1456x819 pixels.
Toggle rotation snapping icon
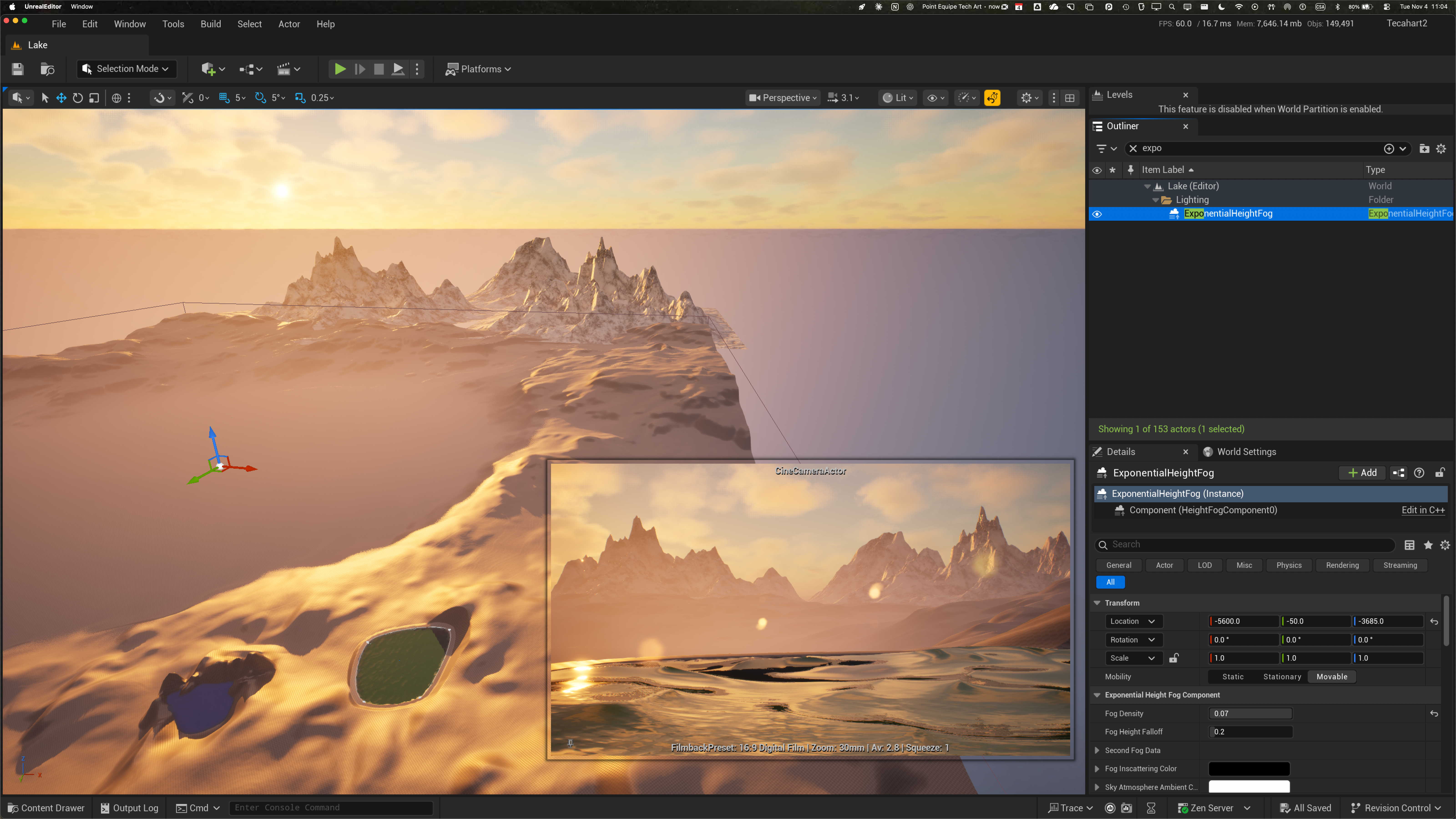click(x=260, y=98)
